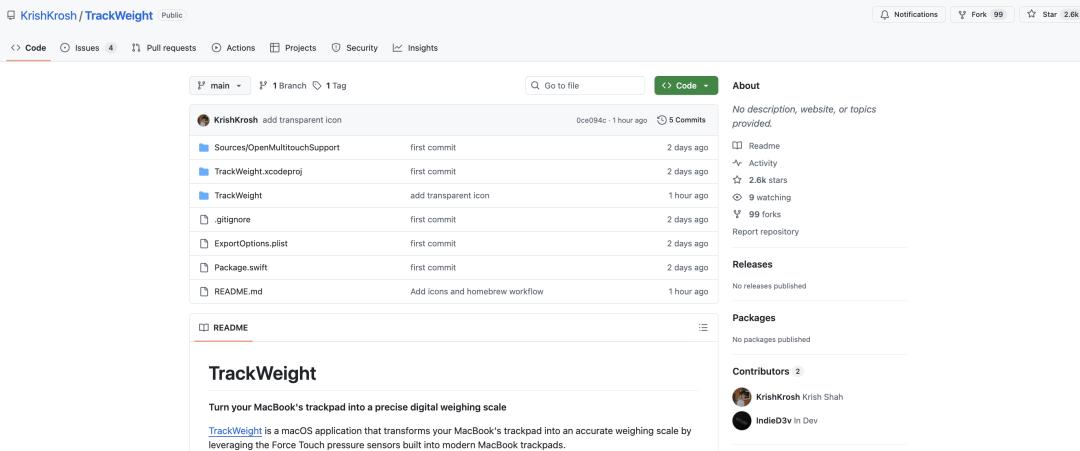
Task: Open the Contributors heading link
Action: (767, 371)
